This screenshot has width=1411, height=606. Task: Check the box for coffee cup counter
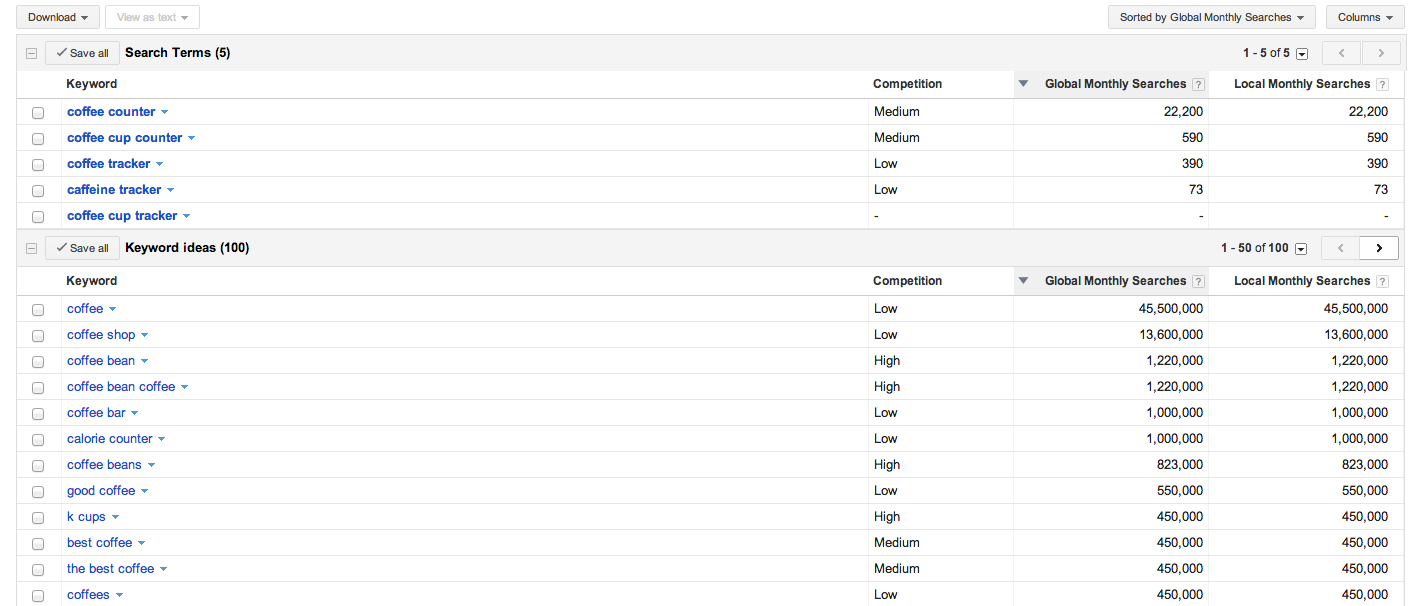(38, 139)
